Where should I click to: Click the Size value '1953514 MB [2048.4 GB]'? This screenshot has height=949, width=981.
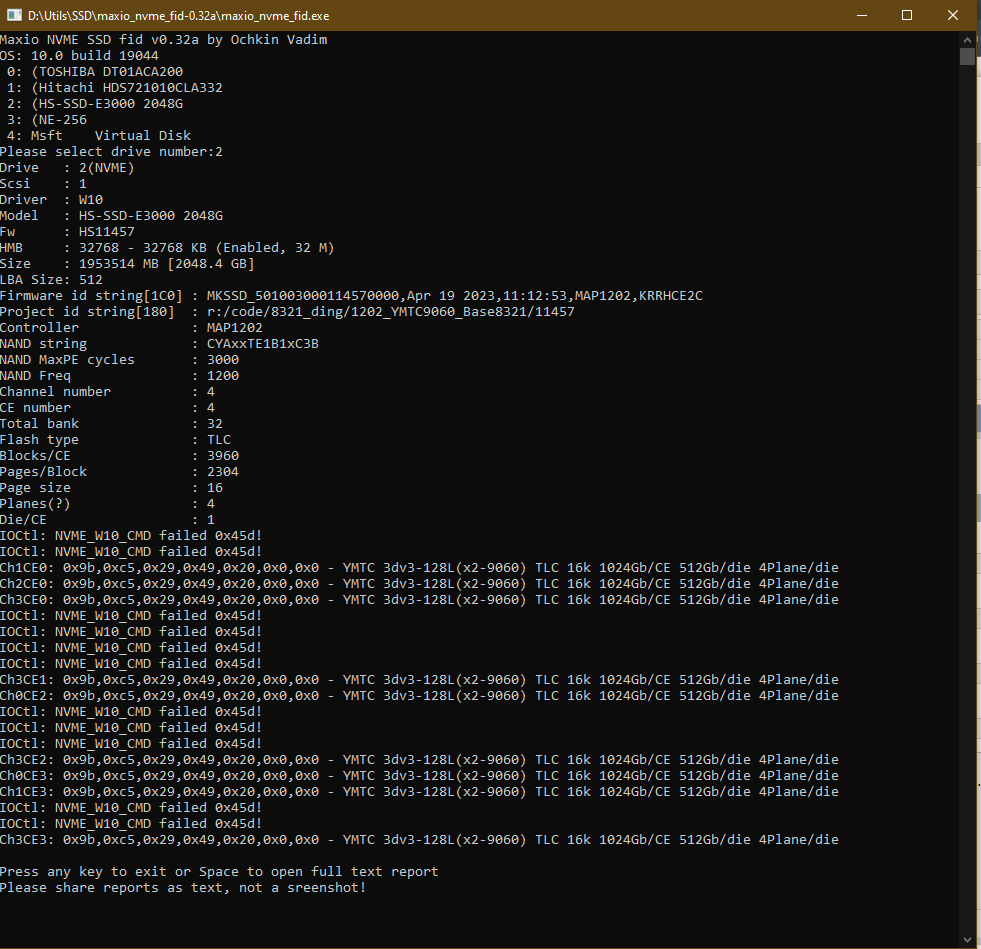[x=166, y=263]
